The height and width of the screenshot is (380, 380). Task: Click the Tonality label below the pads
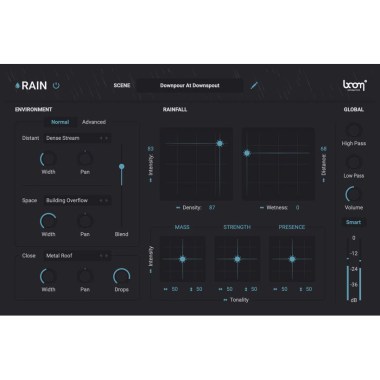239,300
